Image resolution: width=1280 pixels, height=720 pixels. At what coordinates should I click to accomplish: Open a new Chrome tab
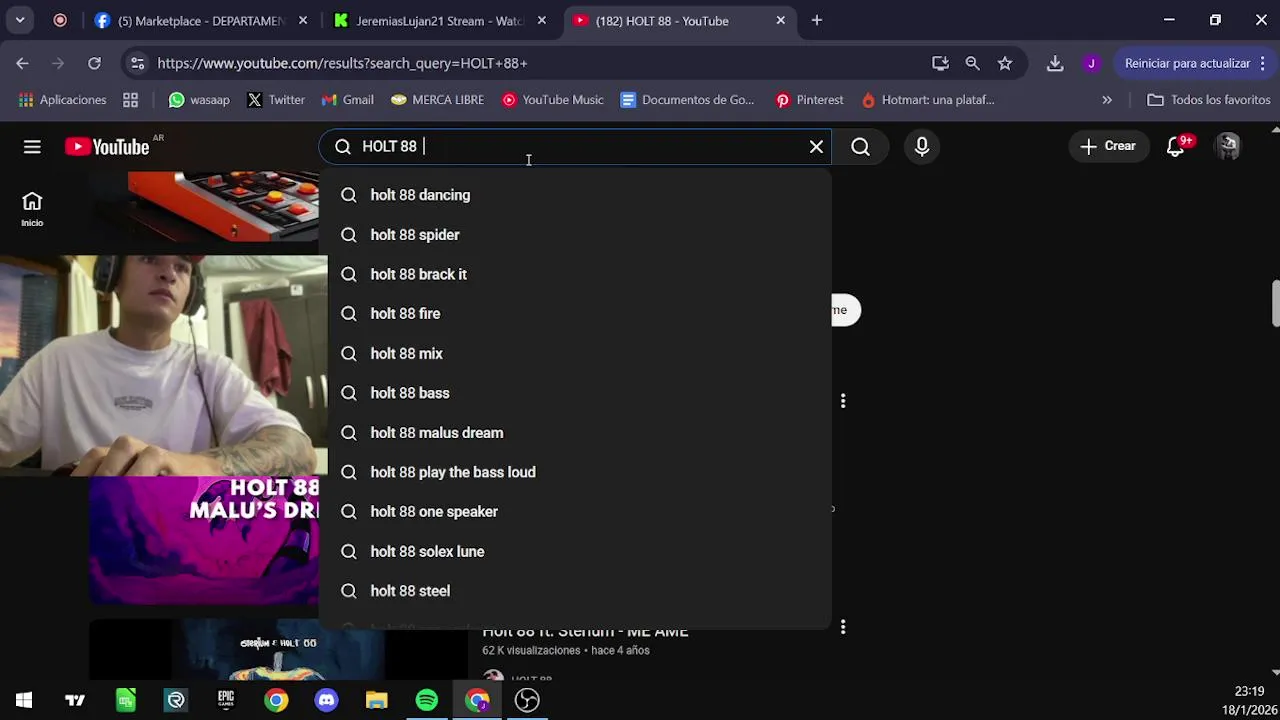(x=816, y=20)
